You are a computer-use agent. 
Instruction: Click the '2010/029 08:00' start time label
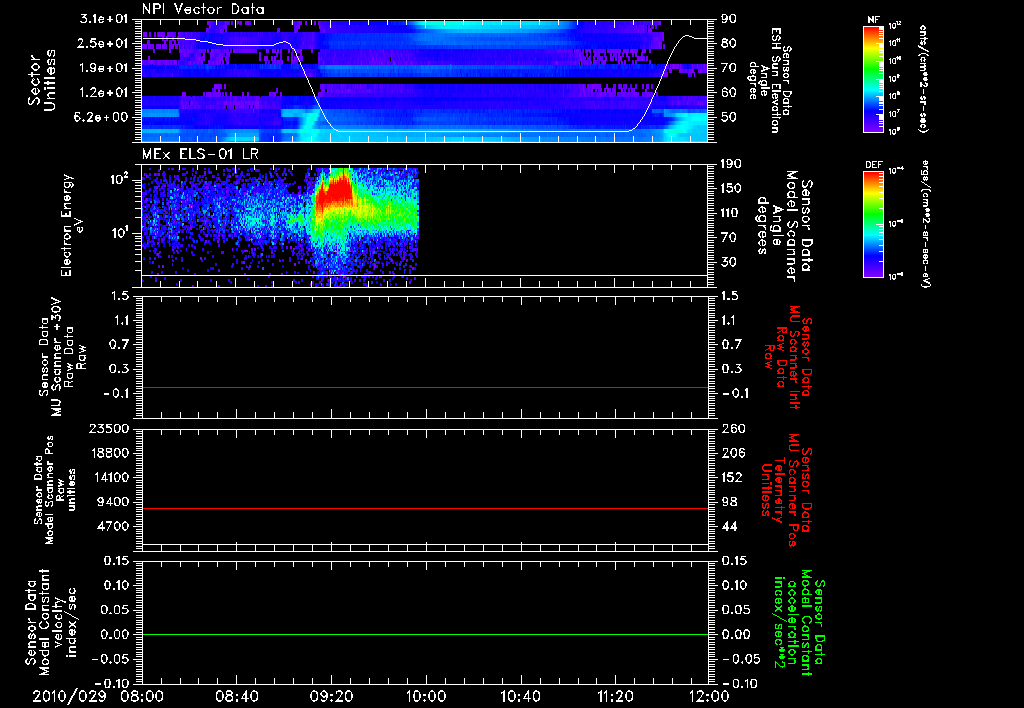(x=98, y=696)
